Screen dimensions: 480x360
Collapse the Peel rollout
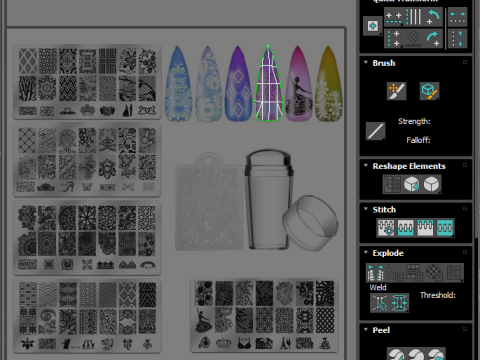(x=366, y=329)
